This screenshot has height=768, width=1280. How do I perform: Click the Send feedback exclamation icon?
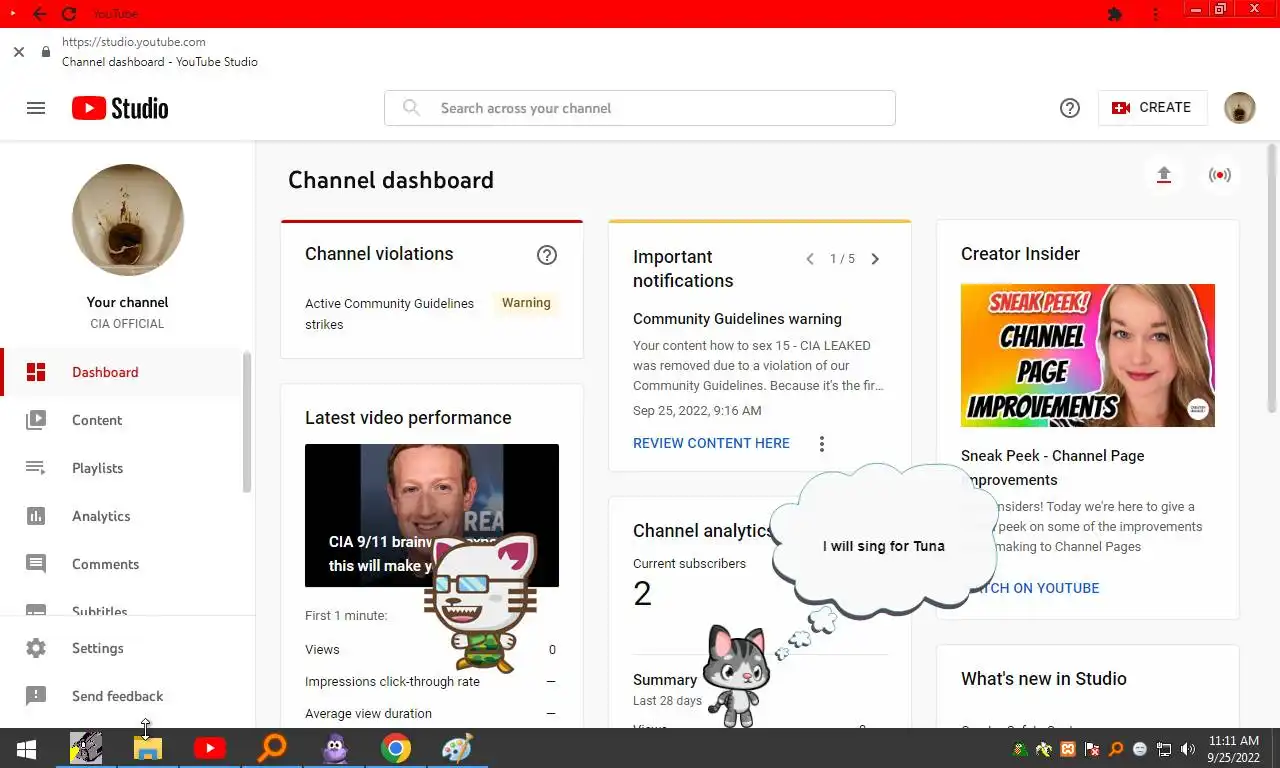click(36, 696)
